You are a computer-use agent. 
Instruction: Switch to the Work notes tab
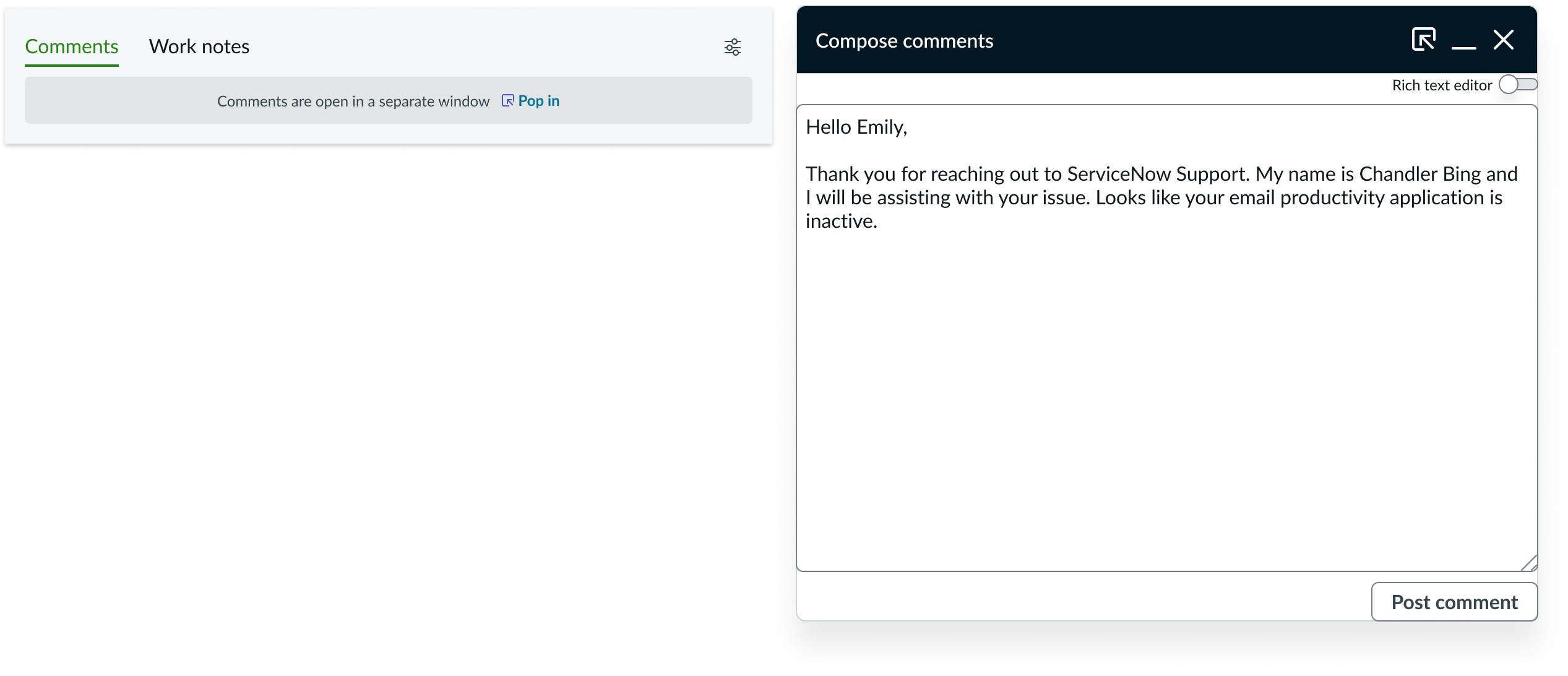[x=199, y=46]
